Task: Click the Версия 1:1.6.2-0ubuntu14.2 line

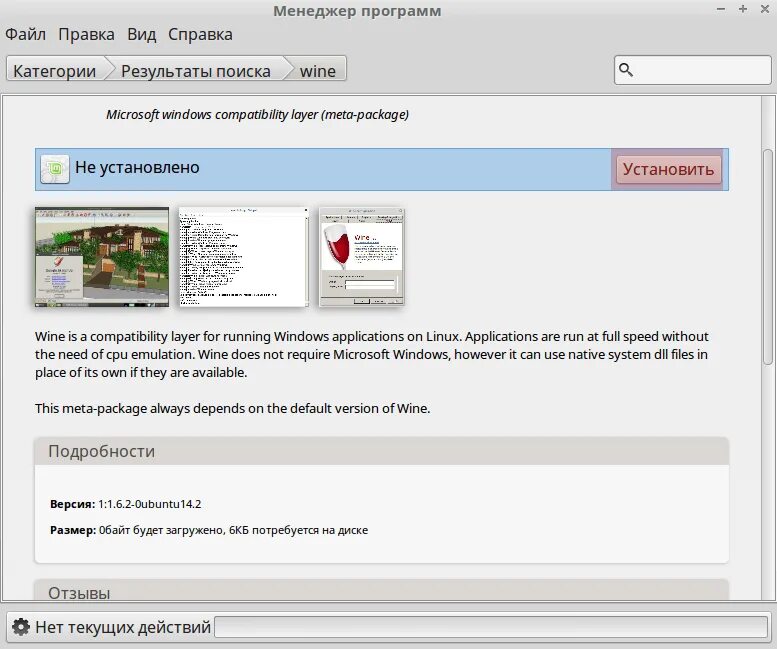Action: 125,504
